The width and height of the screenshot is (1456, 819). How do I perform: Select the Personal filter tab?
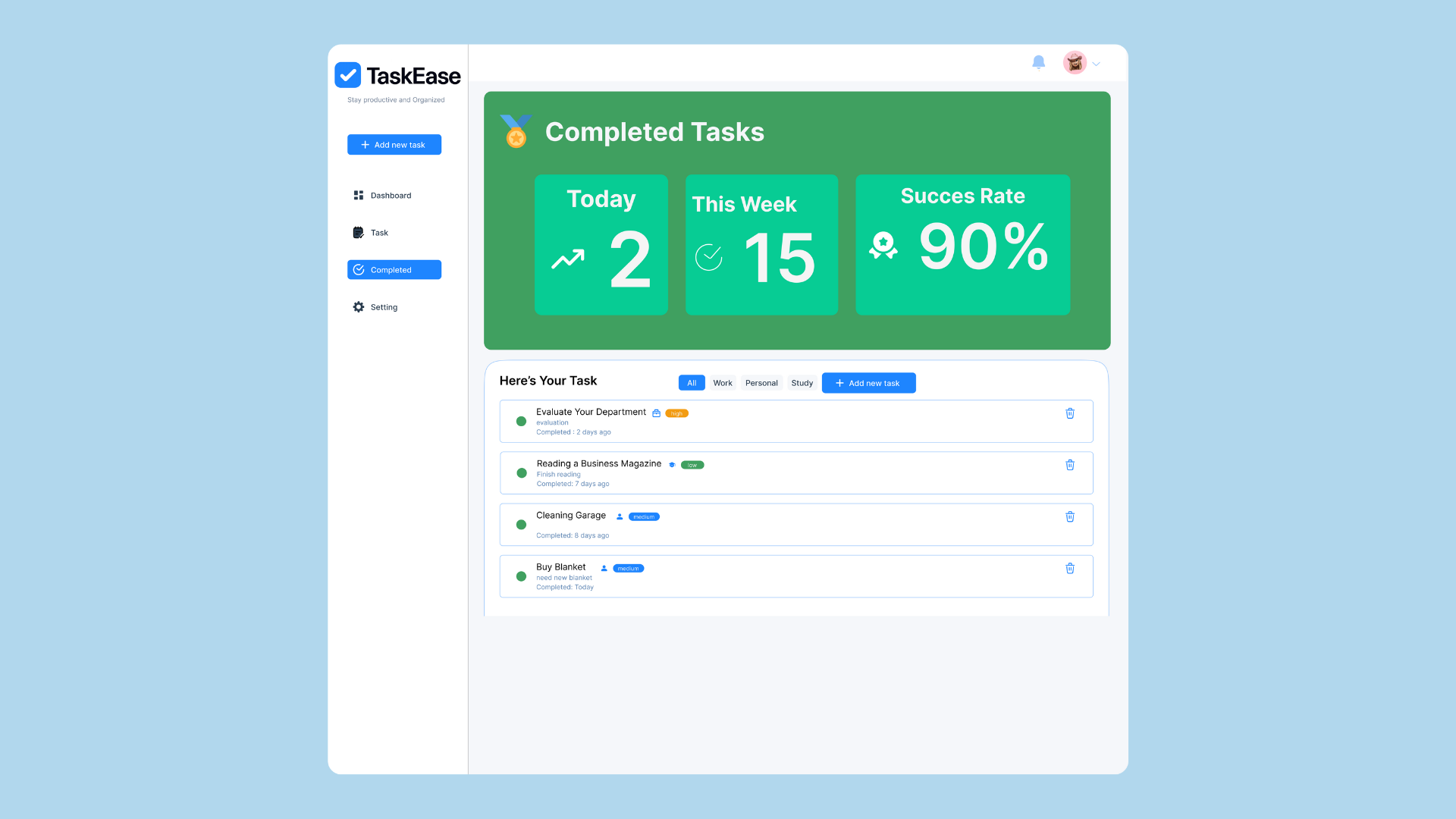(x=761, y=383)
